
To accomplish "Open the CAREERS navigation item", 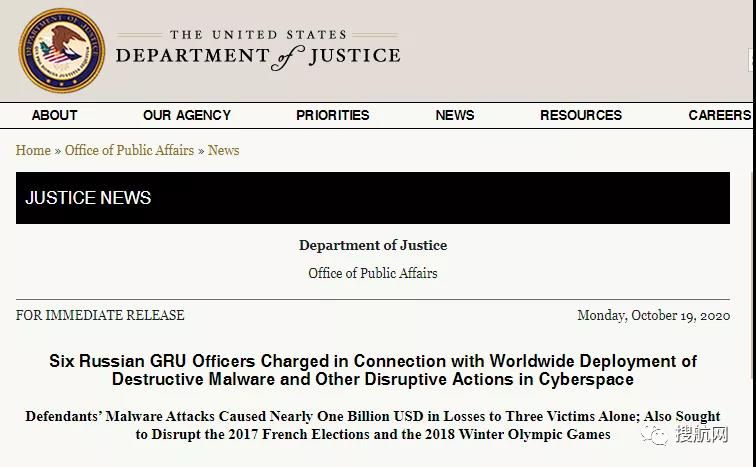I will [x=719, y=115].
